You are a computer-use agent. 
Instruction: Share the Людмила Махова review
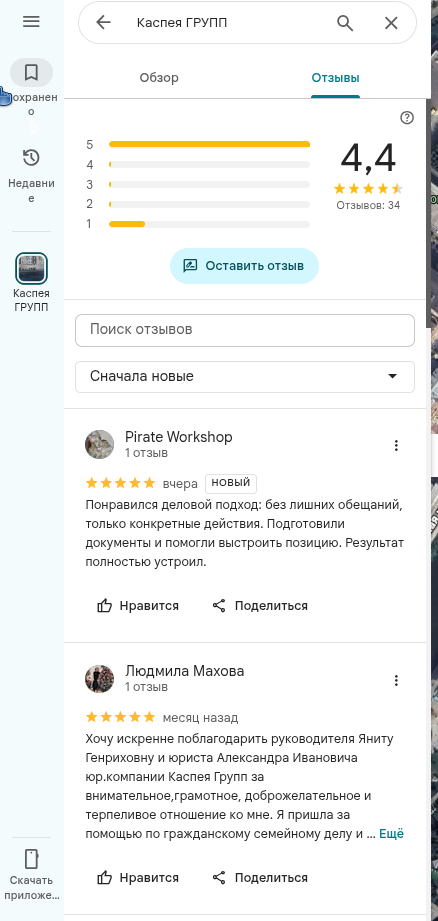pos(260,878)
